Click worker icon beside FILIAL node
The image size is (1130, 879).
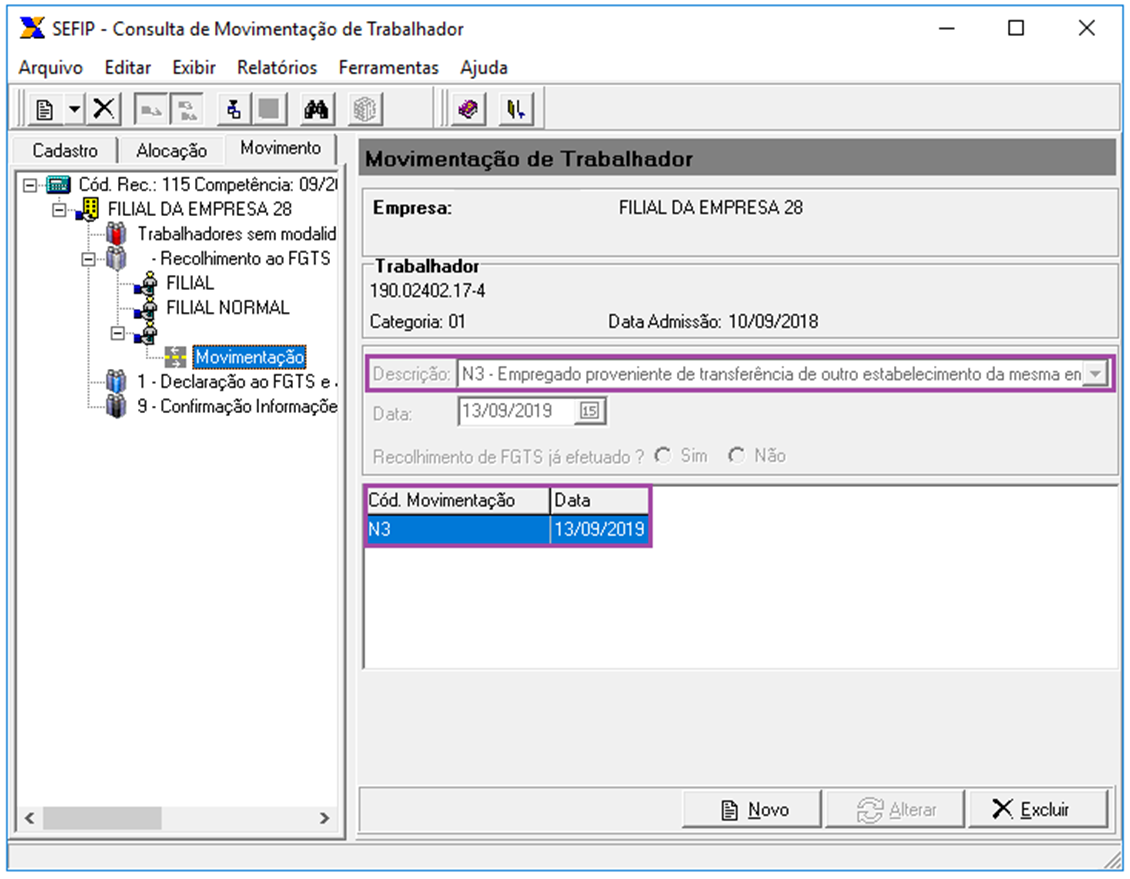click(146, 283)
